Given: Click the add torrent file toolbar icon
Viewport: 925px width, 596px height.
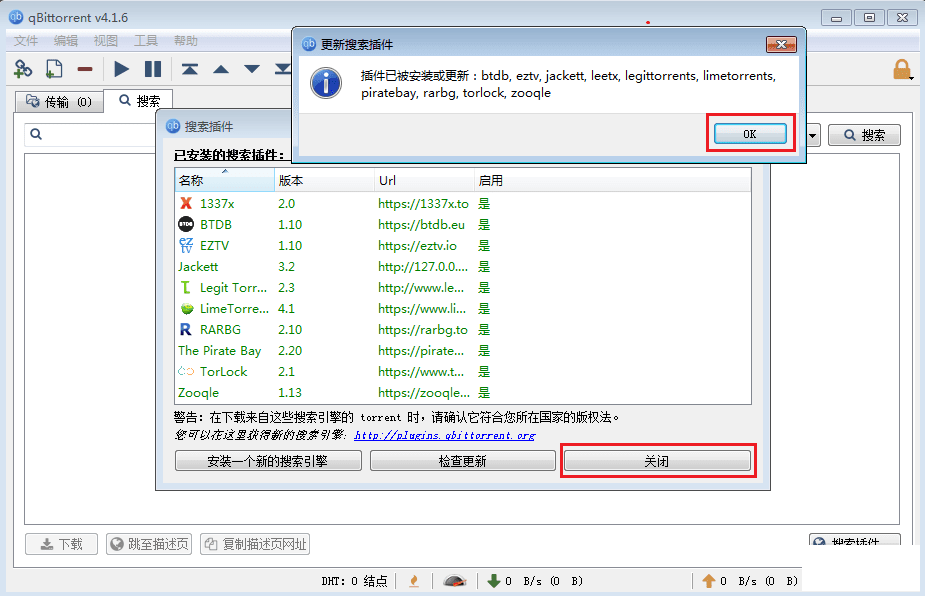Looking at the screenshot, I should (x=54, y=69).
